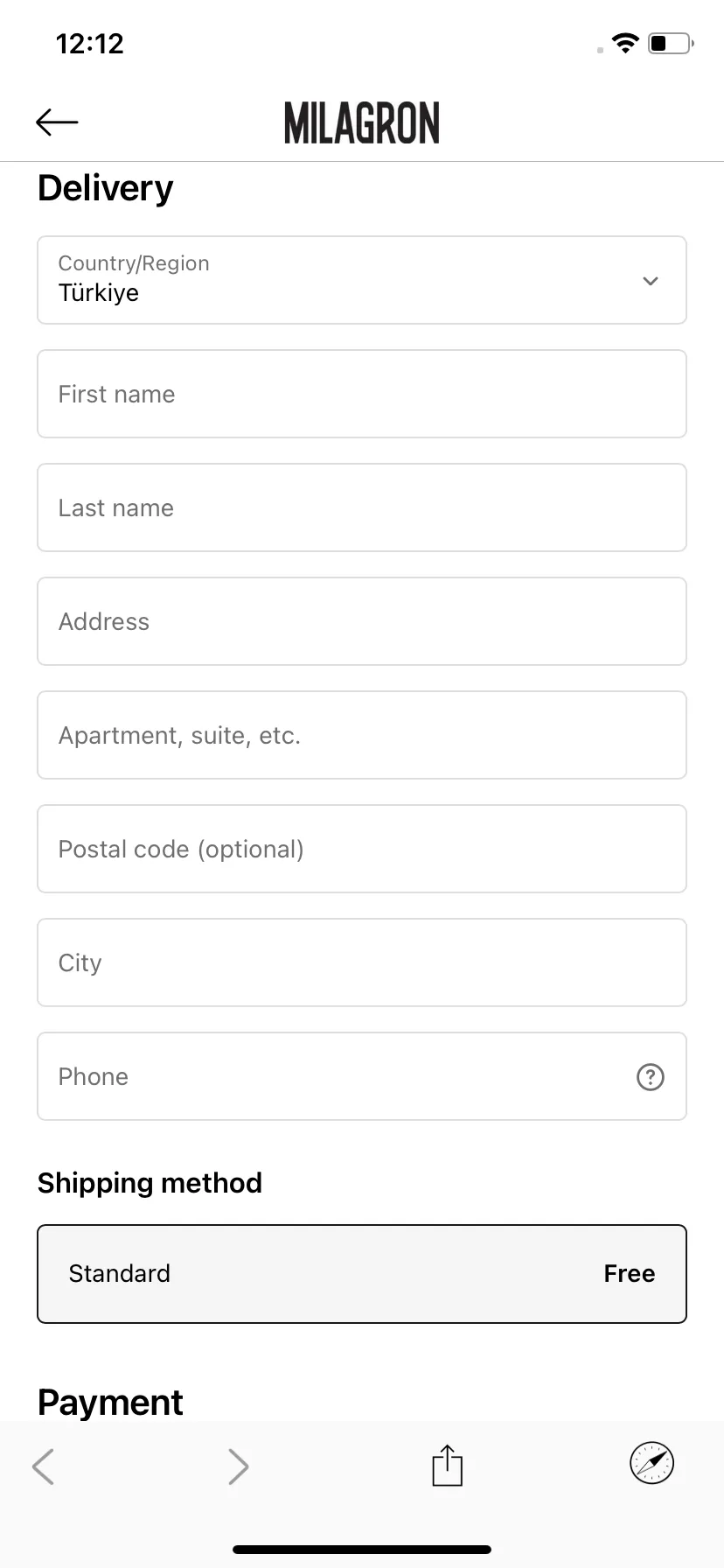Go forward using bottom browser chevron
724x1568 pixels.
point(238,1466)
